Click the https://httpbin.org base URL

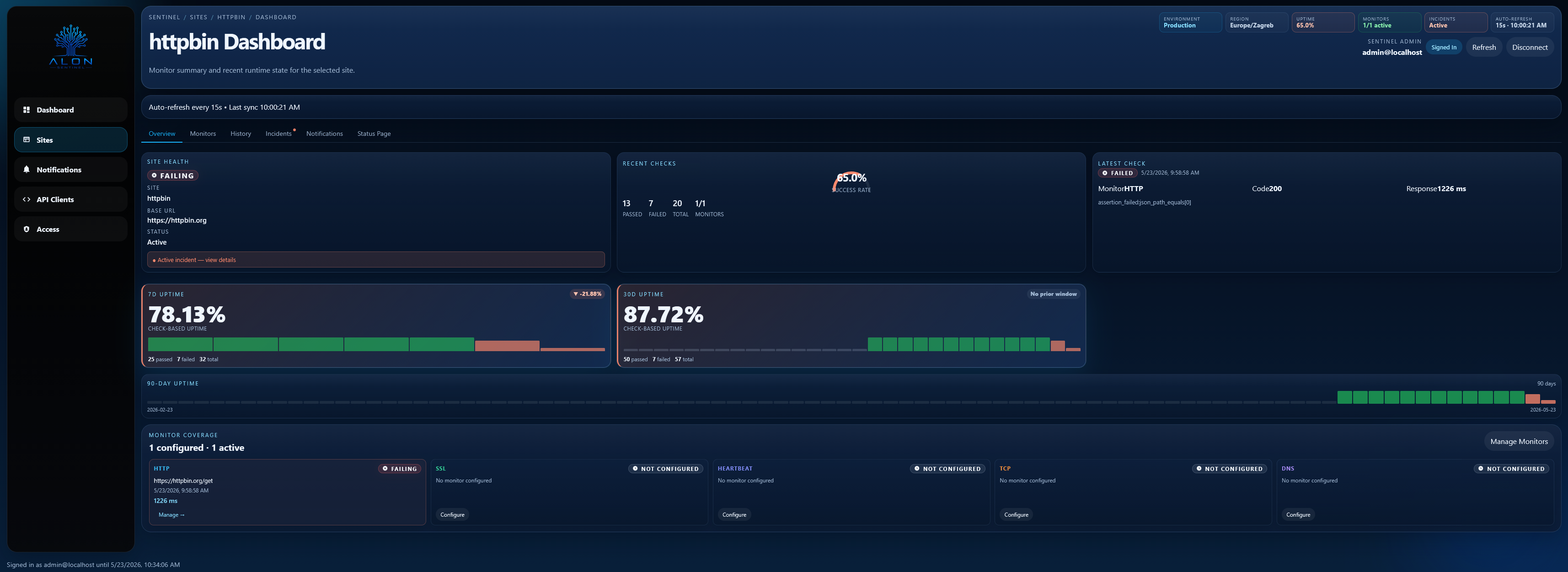click(177, 220)
